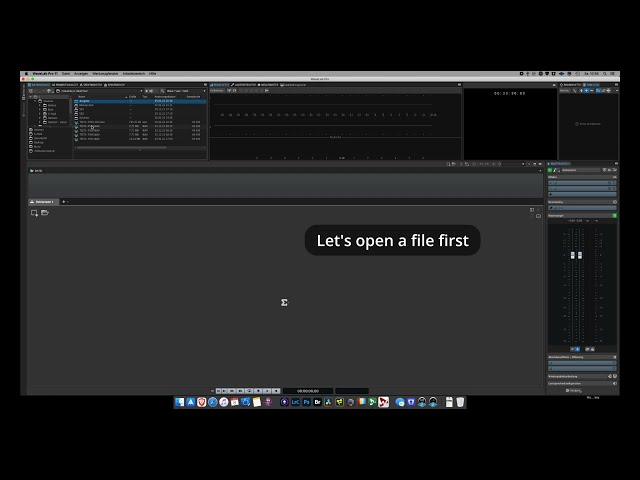Select the Documents shortcut in the browser sidebar
Screen dimensions: 640x480
click(38, 138)
